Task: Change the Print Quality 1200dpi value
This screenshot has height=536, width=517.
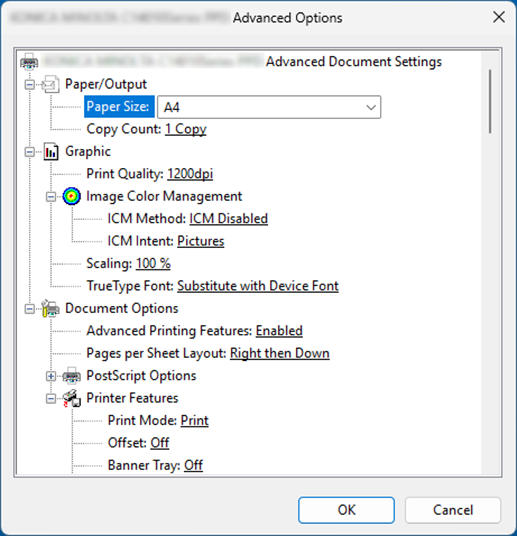Action: 190,174
